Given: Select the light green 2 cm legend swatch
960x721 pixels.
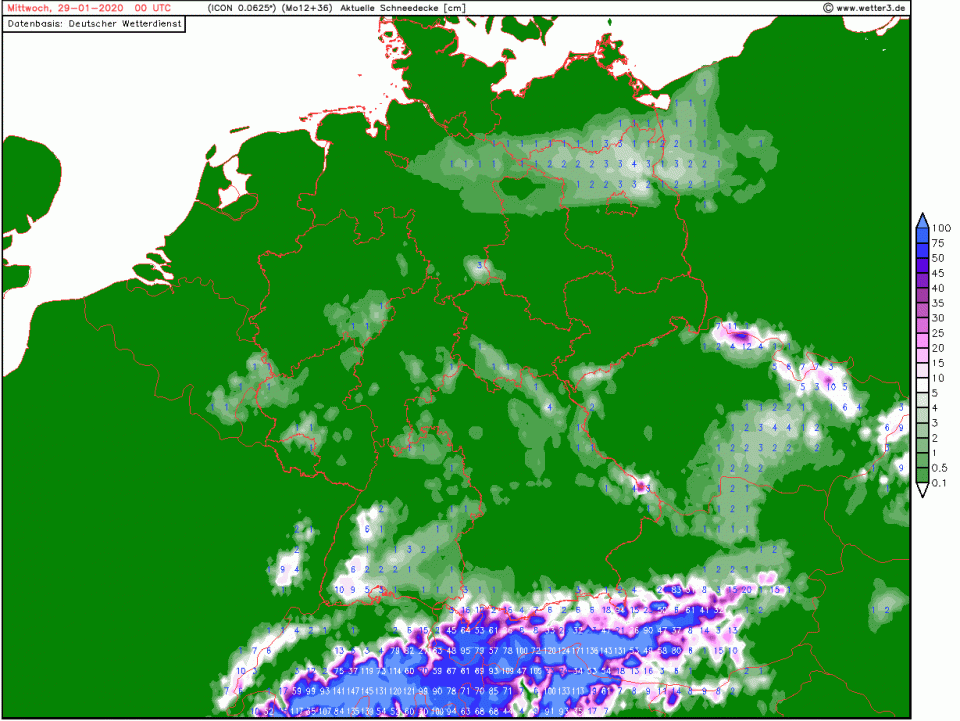Looking at the screenshot, I should (922, 431).
